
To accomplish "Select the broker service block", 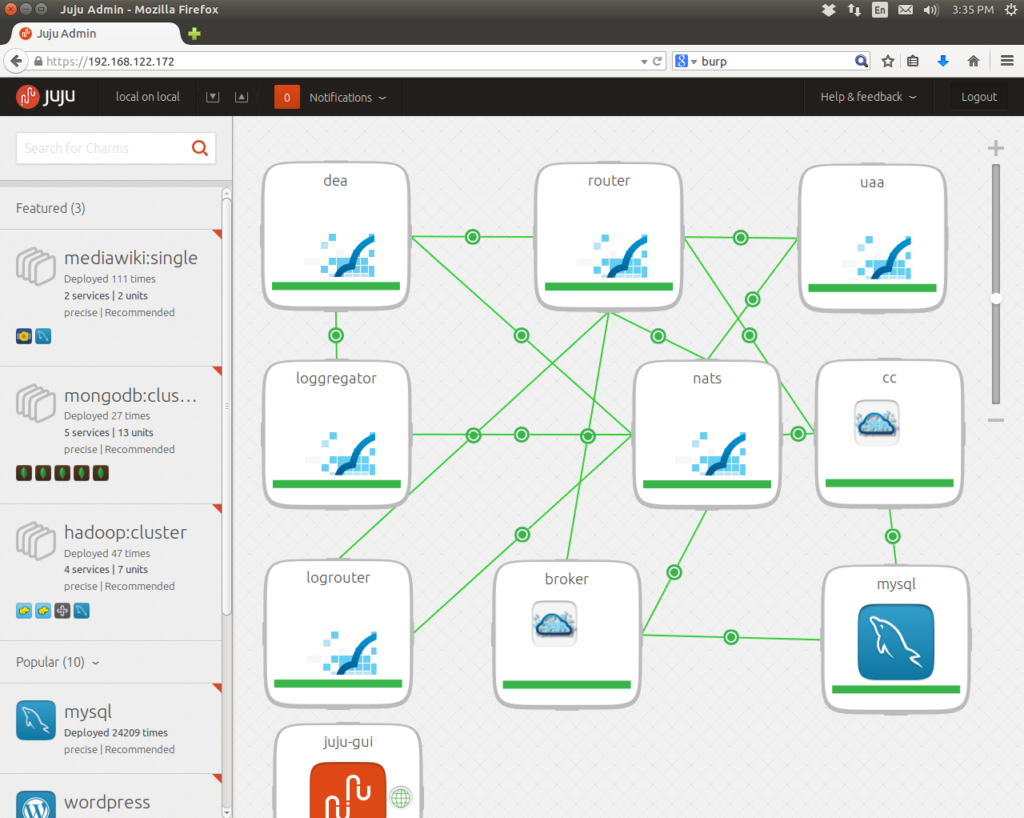I will point(567,635).
